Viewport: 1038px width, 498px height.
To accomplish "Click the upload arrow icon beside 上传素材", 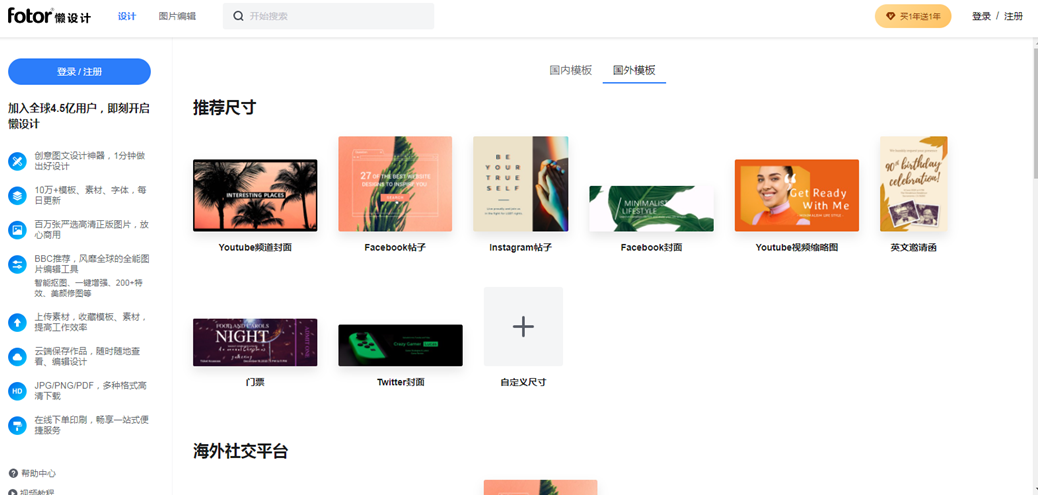I will pyautogui.click(x=17, y=323).
